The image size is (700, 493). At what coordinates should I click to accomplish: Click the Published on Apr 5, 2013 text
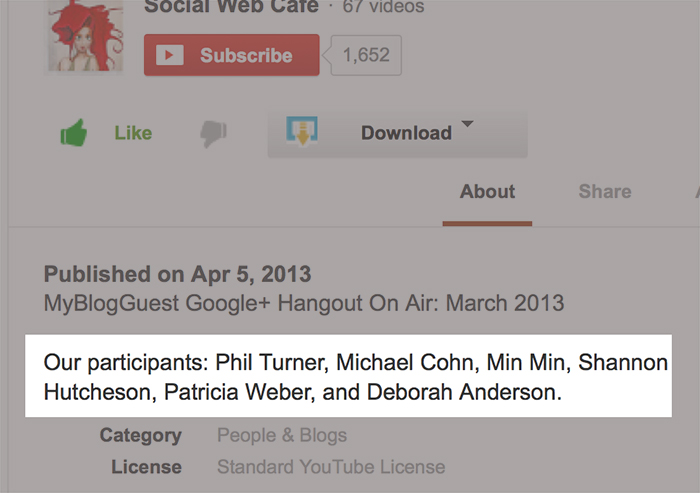[177, 274]
